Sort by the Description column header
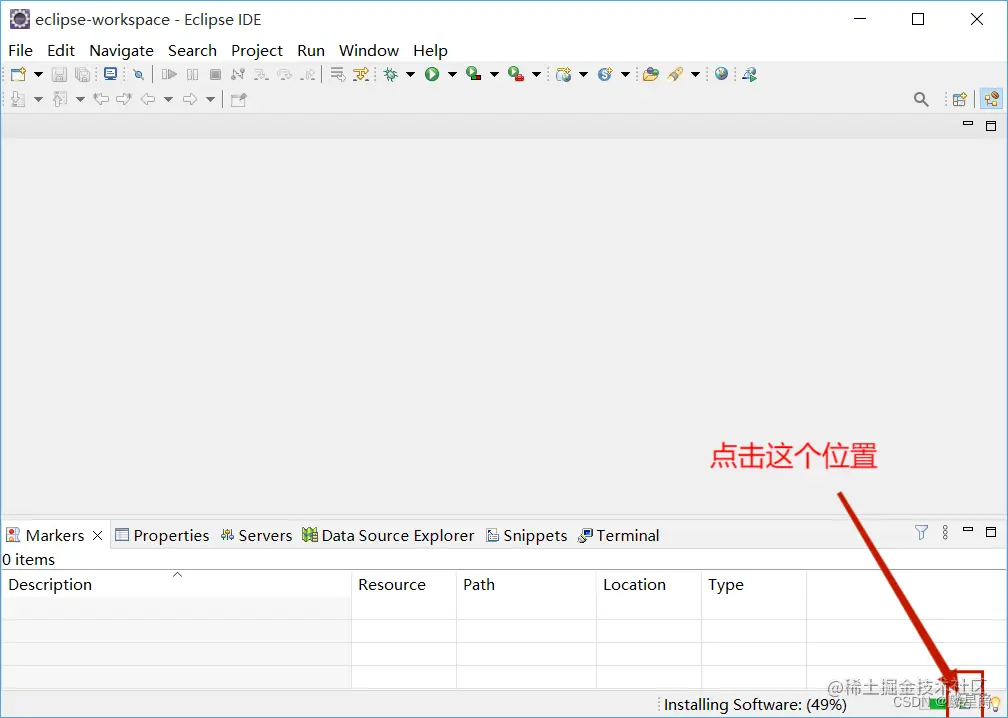This screenshot has height=718, width=1008. 176,584
